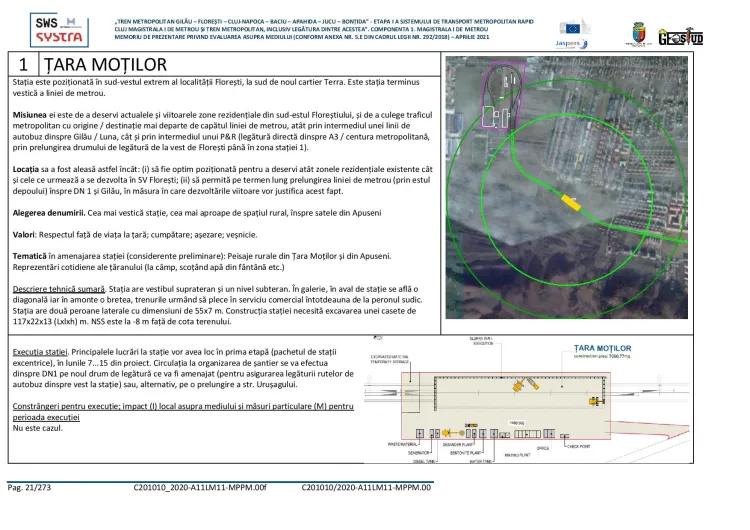This screenshot has width=750, height=530.
Task: Click the underlined 'Execuția stației' text
Action: 40,354
